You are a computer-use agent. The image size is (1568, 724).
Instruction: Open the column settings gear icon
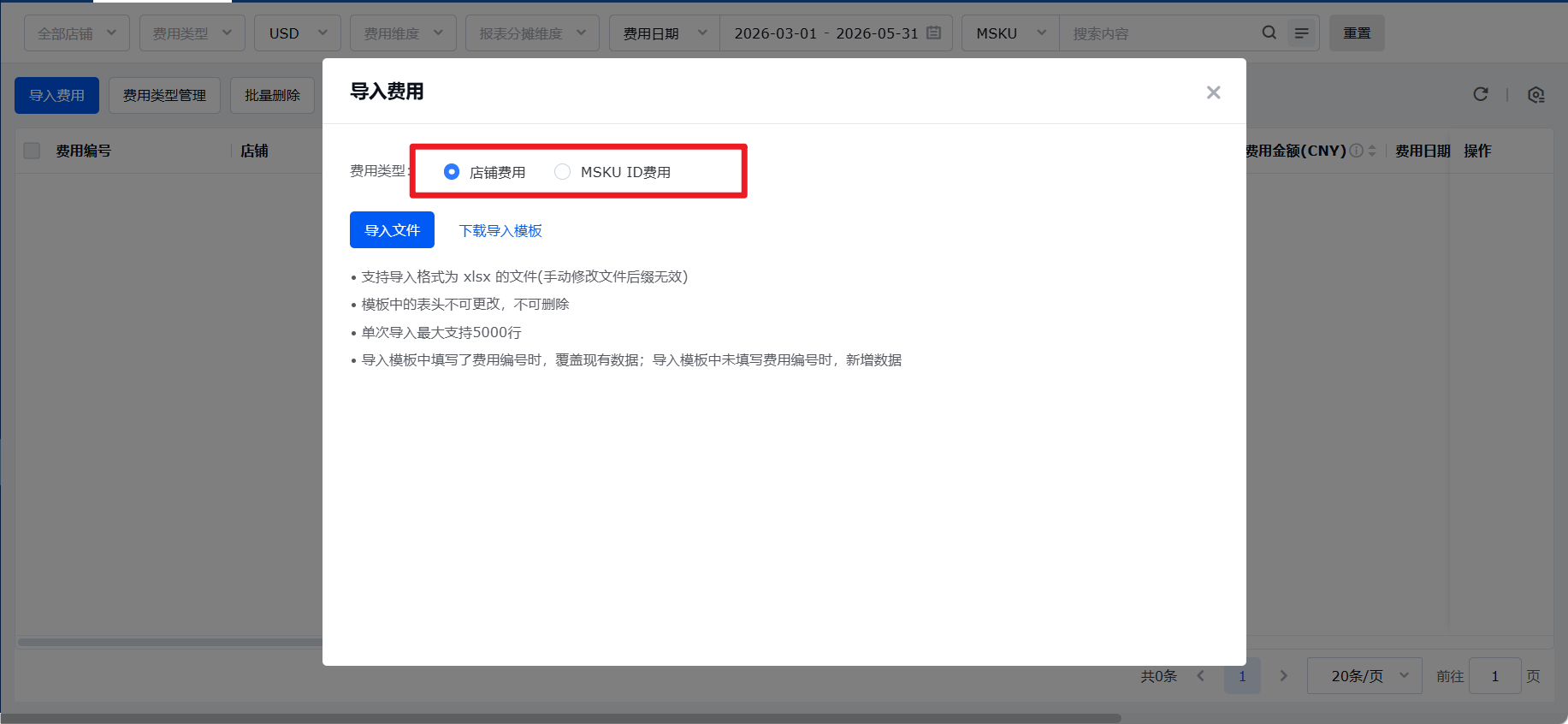pyautogui.click(x=1535, y=95)
